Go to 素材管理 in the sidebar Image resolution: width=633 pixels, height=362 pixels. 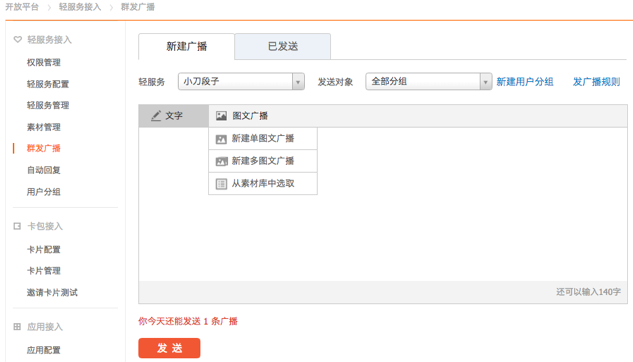(44, 127)
